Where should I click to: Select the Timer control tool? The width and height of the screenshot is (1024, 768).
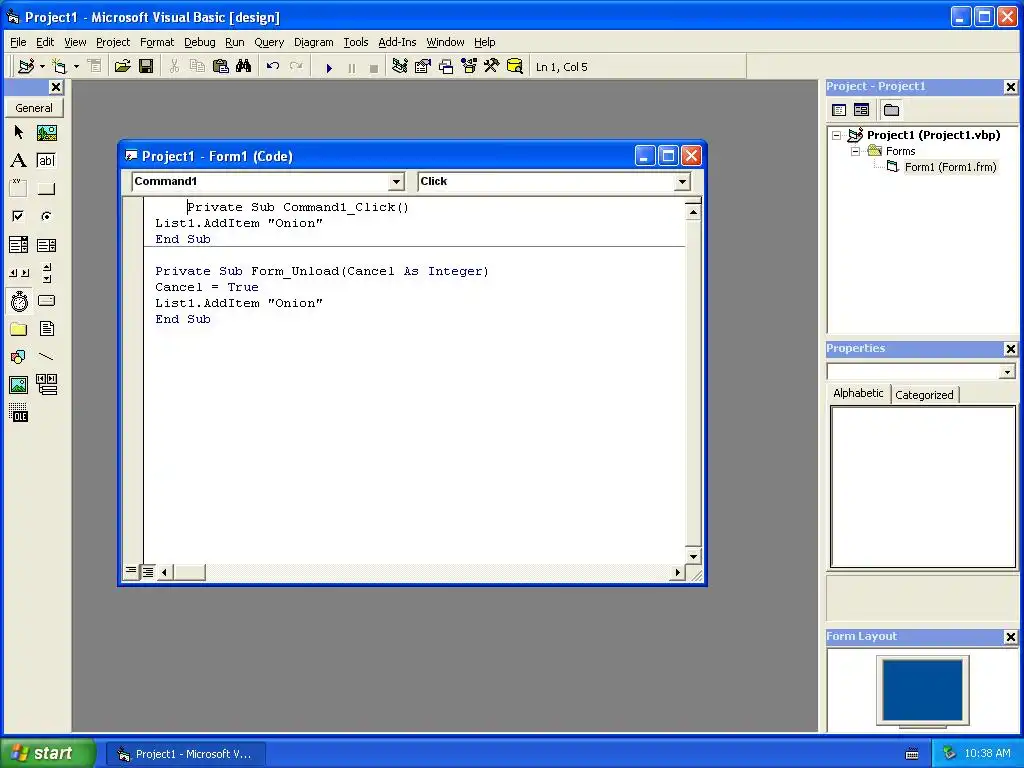18,301
